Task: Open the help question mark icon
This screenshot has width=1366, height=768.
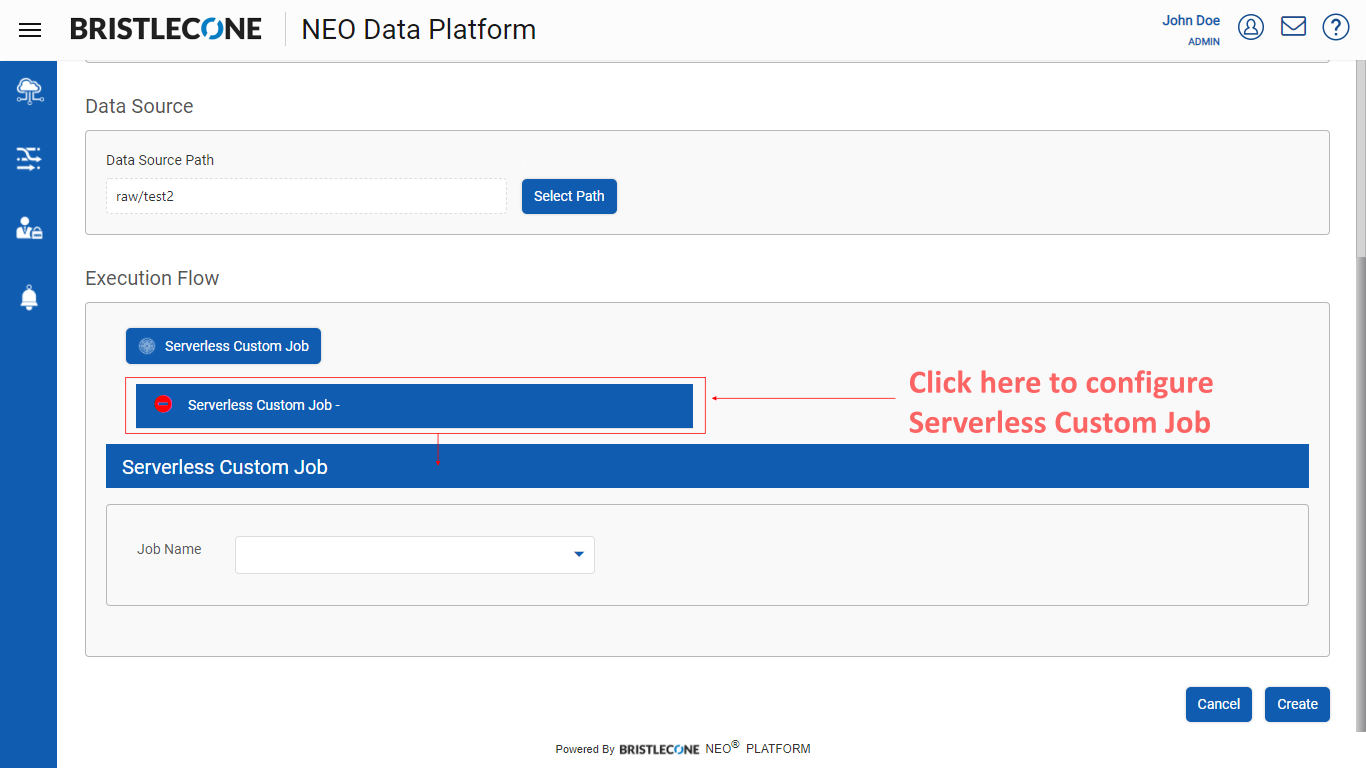Action: (x=1336, y=27)
